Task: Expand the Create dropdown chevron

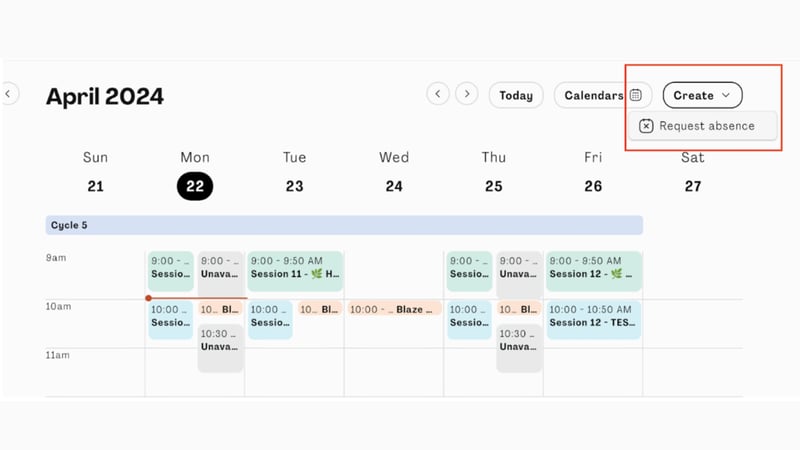Action: [x=726, y=95]
